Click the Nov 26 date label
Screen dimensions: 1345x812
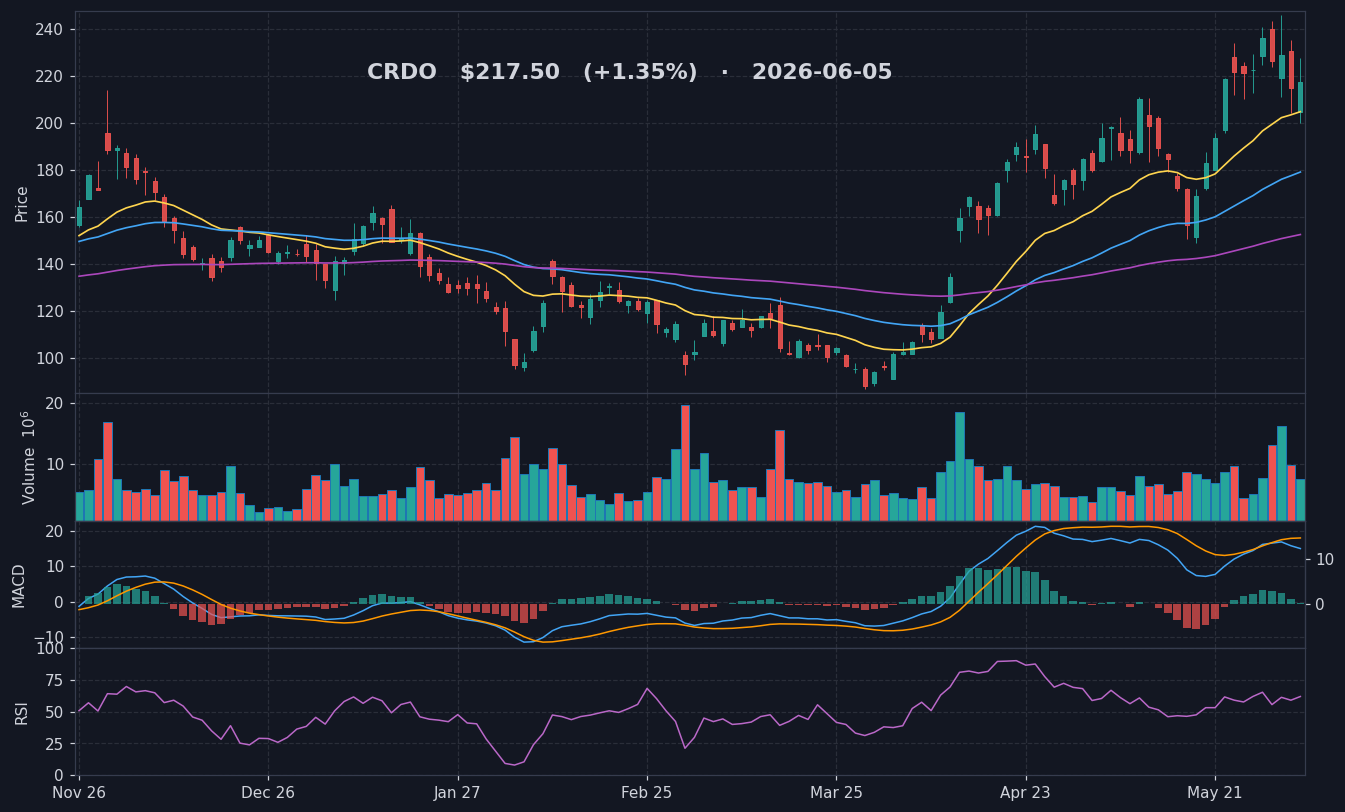pos(79,793)
